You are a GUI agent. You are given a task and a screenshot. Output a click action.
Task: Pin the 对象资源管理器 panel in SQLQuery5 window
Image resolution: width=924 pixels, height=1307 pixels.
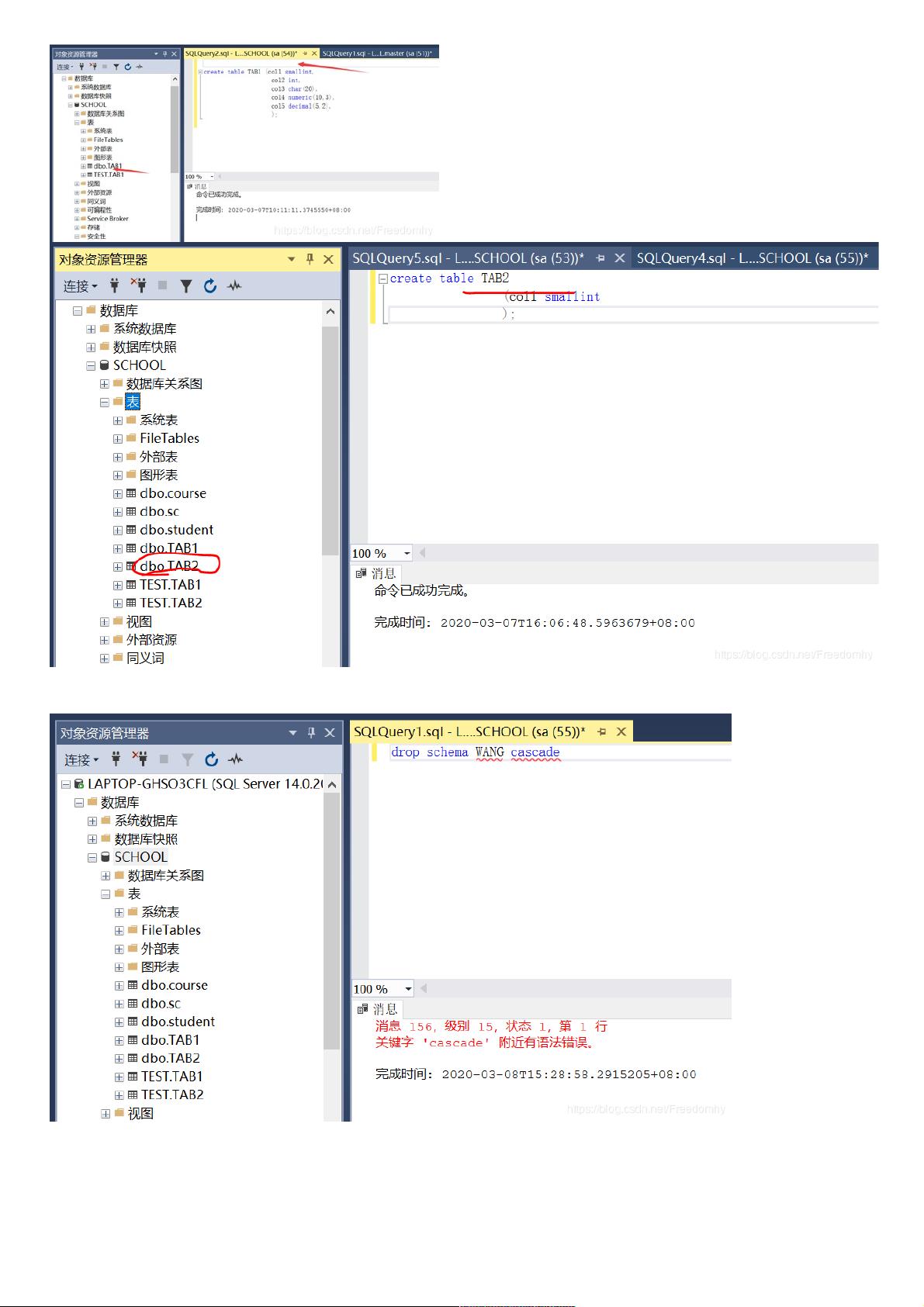point(310,259)
